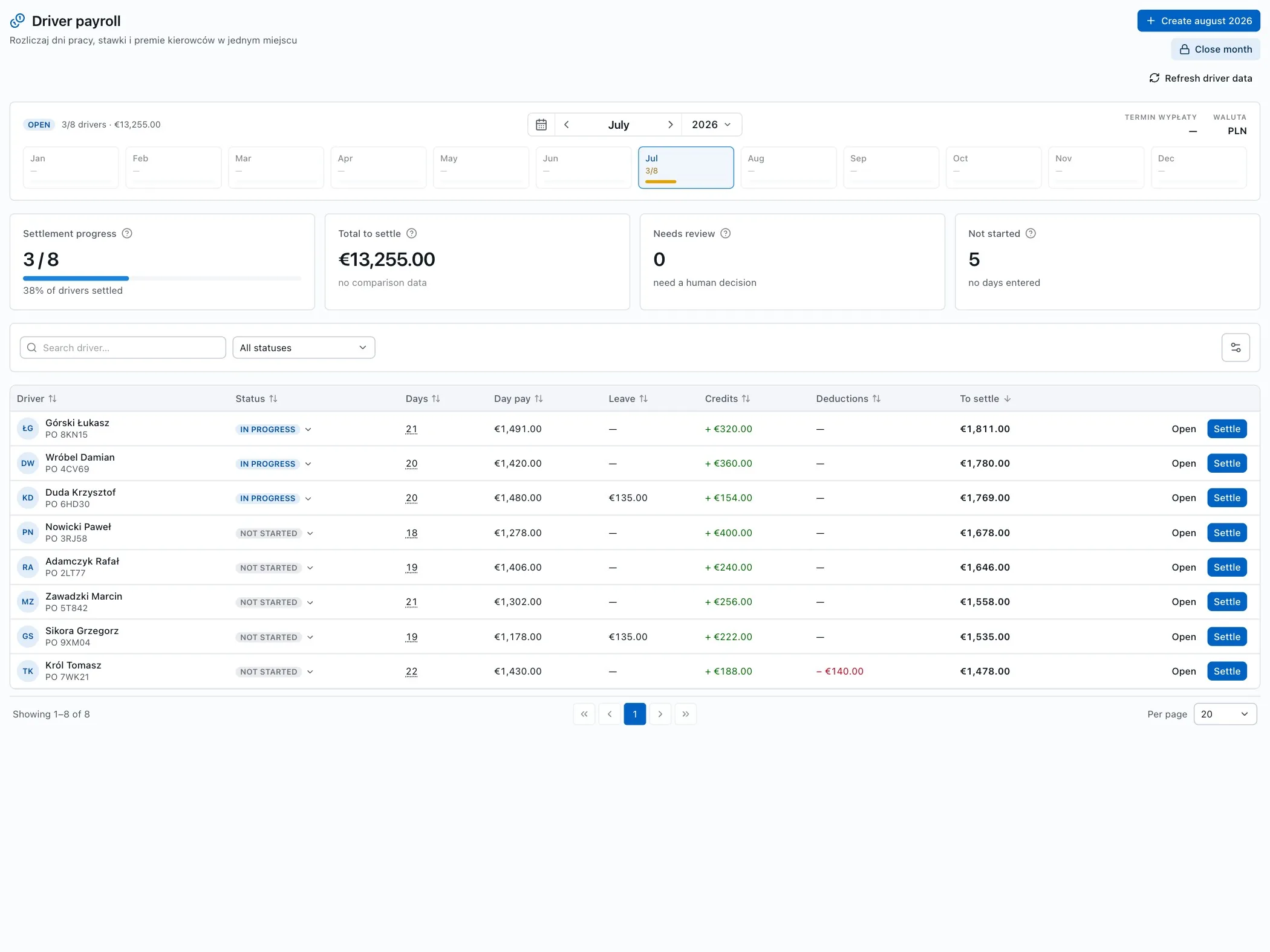The width and height of the screenshot is (1270, 952).
Task: Sort by Leave column arrows
Action: point(643,398)
